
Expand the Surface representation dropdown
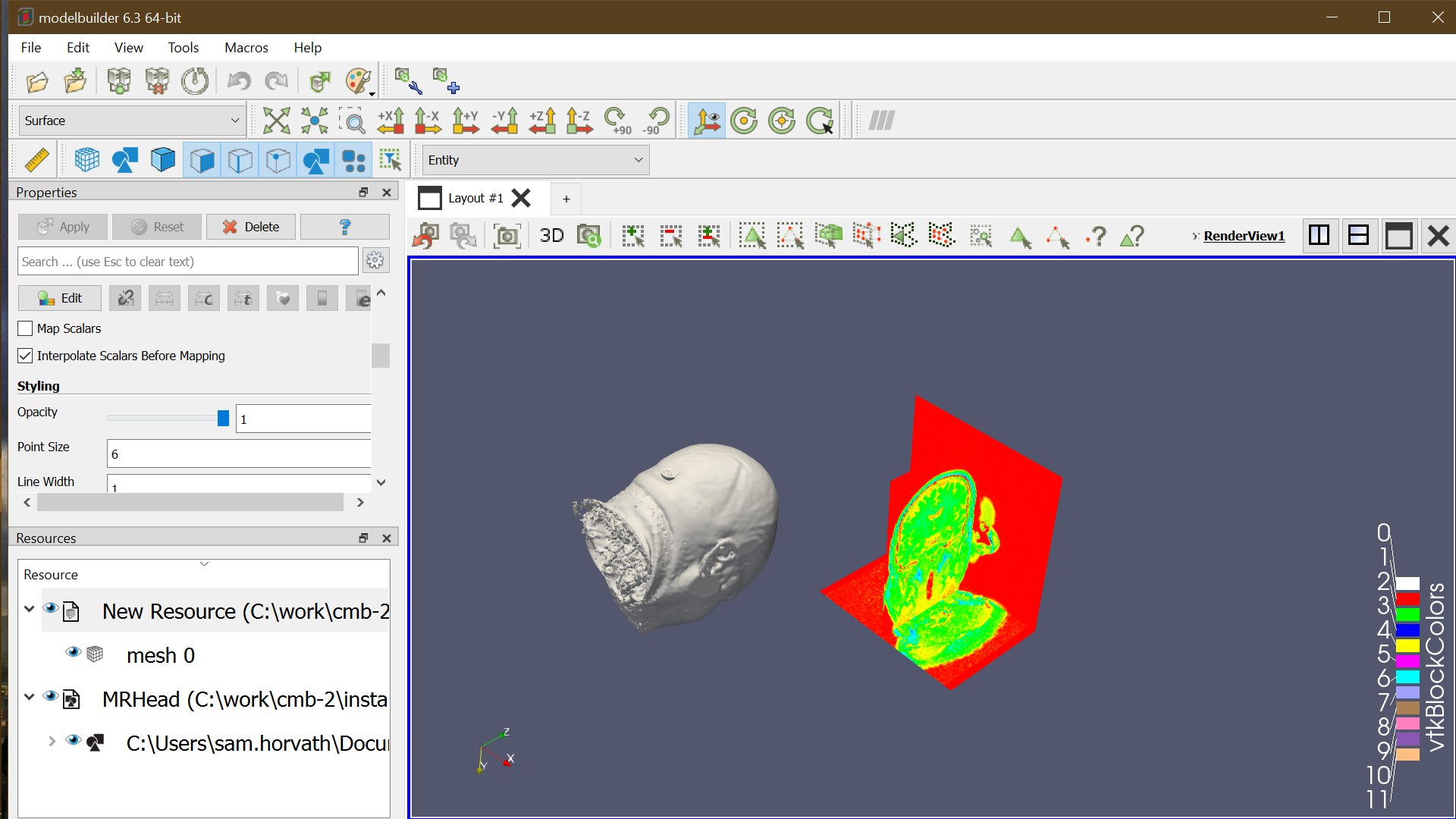pos(233,120)
